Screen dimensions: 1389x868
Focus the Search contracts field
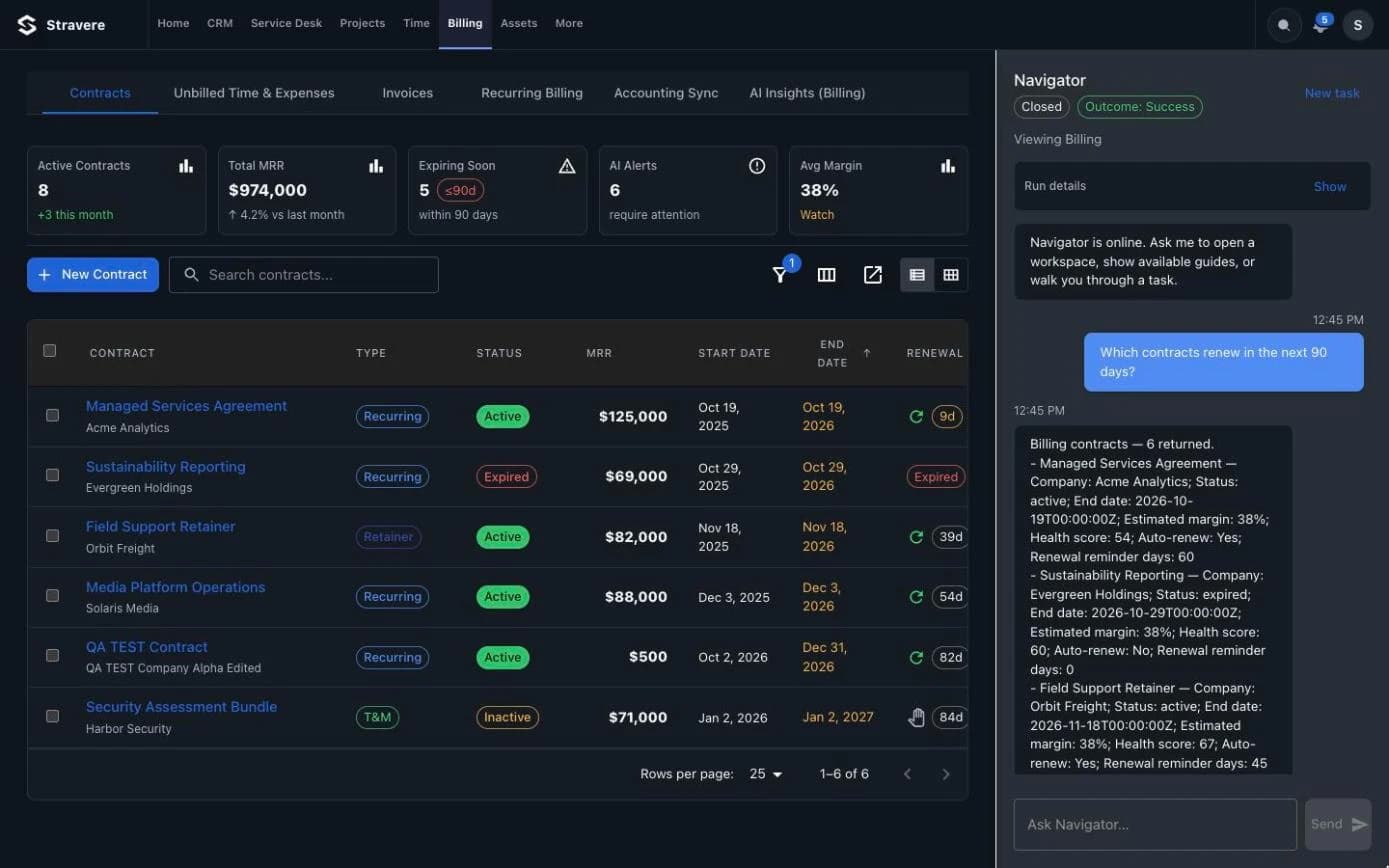click(x=304, y=275)
